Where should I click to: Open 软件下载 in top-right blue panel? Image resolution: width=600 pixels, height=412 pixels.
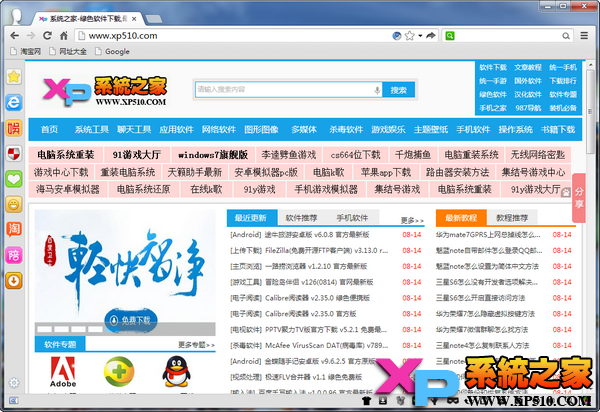point(493,67)
